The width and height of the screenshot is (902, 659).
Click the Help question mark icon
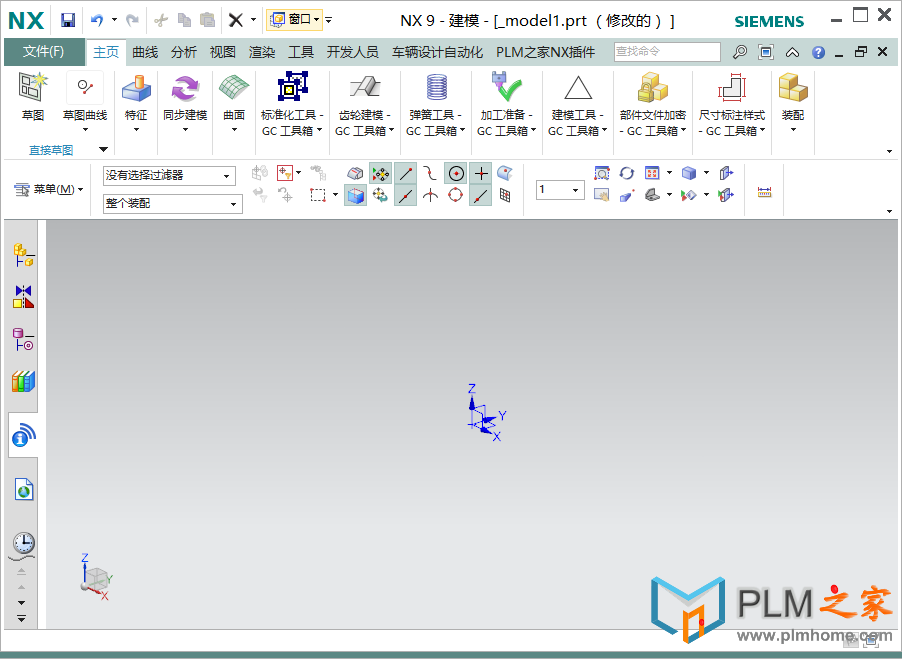(x=818, y=52)
